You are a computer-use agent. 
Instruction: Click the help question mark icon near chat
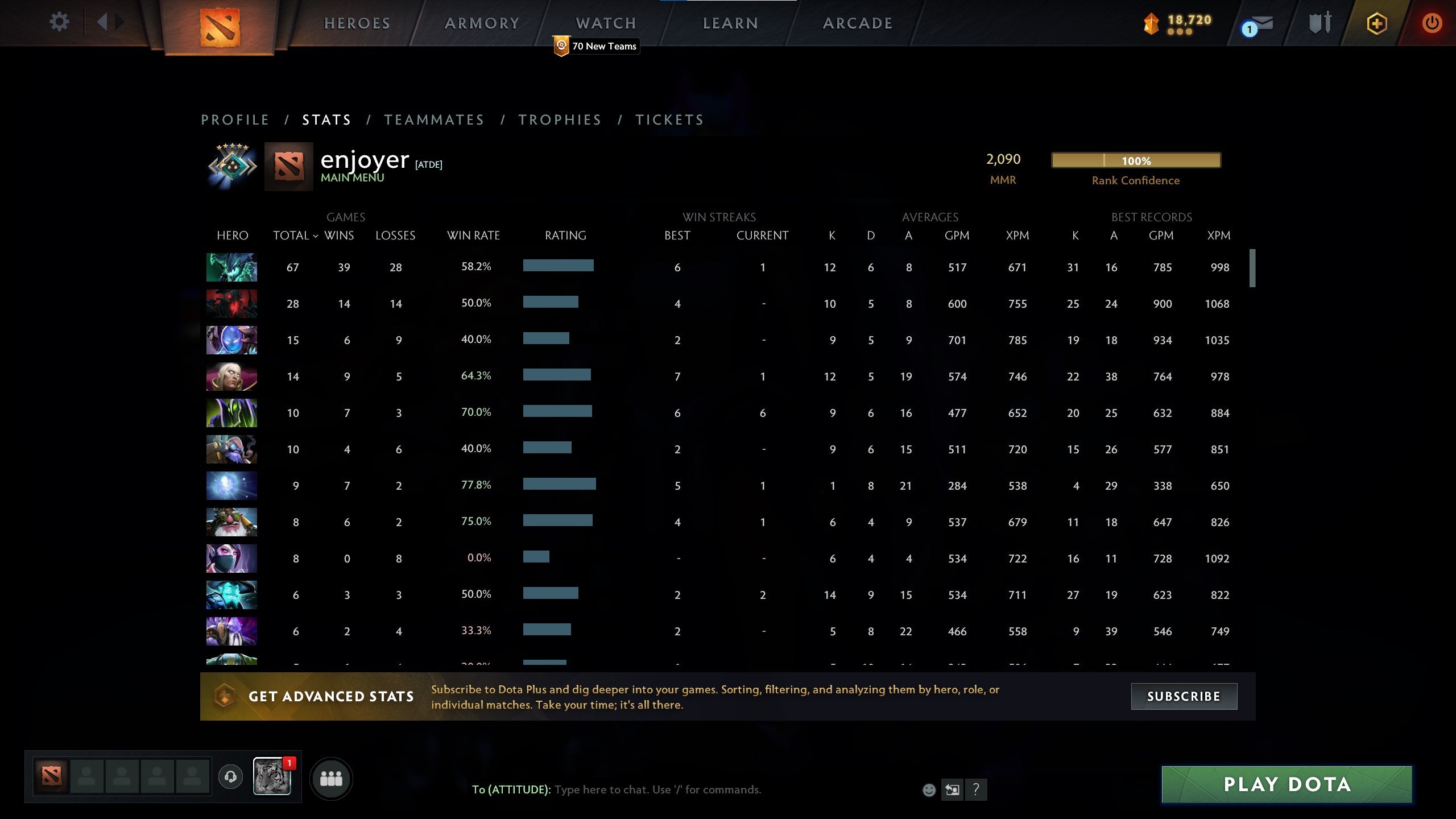(x=977, y=789)
